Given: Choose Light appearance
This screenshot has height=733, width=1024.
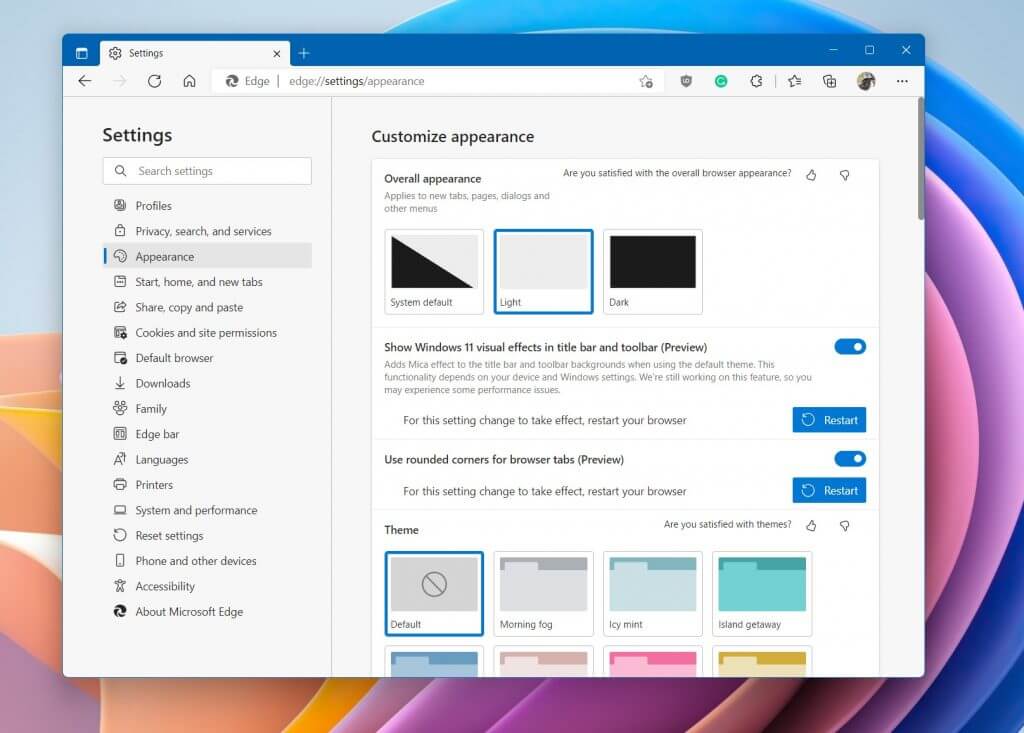Looking at the screenshot, I should (x=543, y=272).
